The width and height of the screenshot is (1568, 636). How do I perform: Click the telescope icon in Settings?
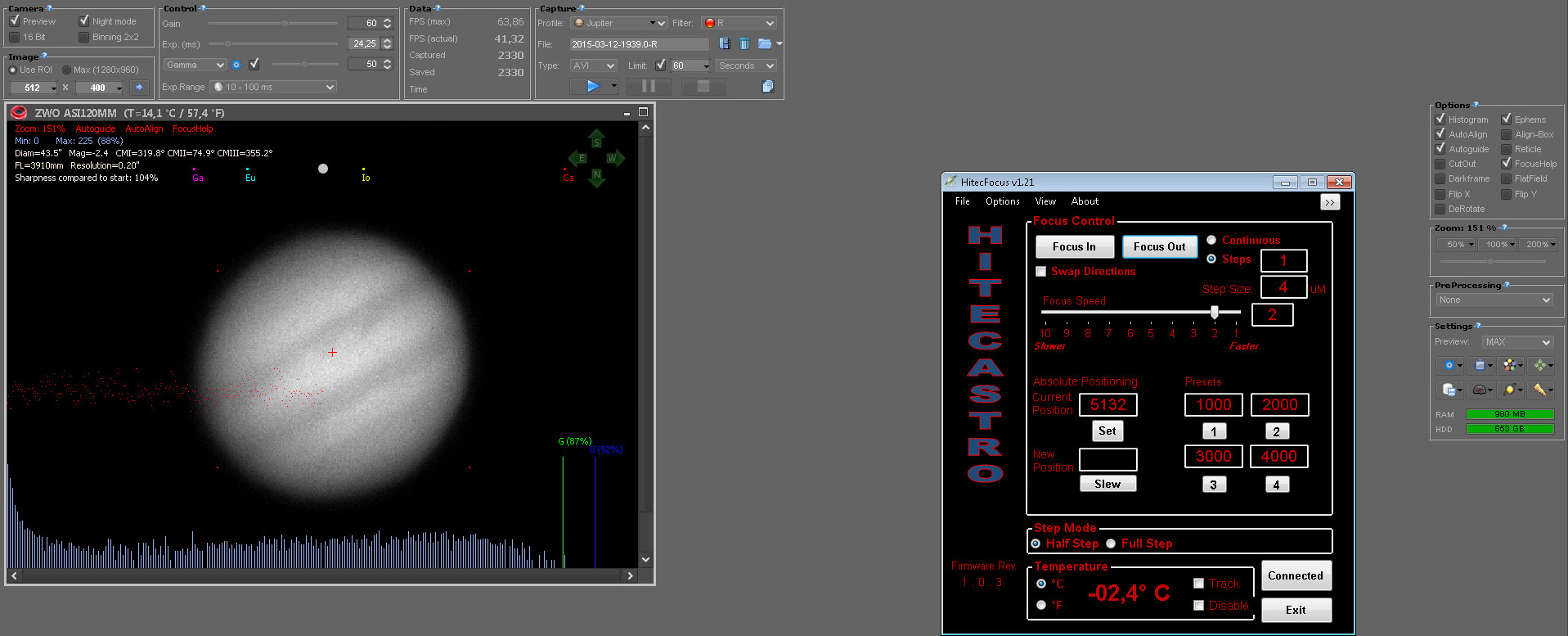pyautogui.click(x=1540, y=390)
